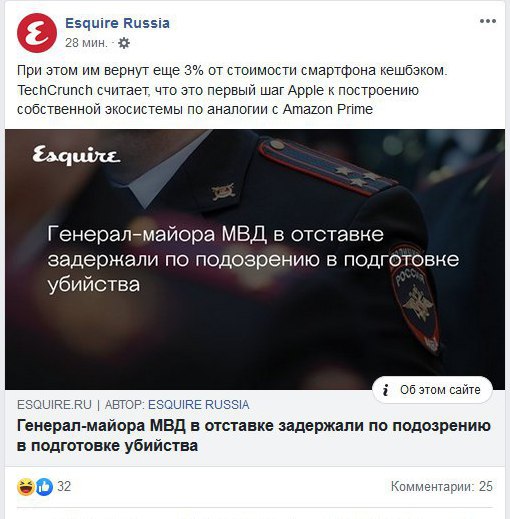Image resolution: width=510 pixels, height=519 pixels.
Task: Click the Russia shoulder patch in the photo
Action: [413, 298]
